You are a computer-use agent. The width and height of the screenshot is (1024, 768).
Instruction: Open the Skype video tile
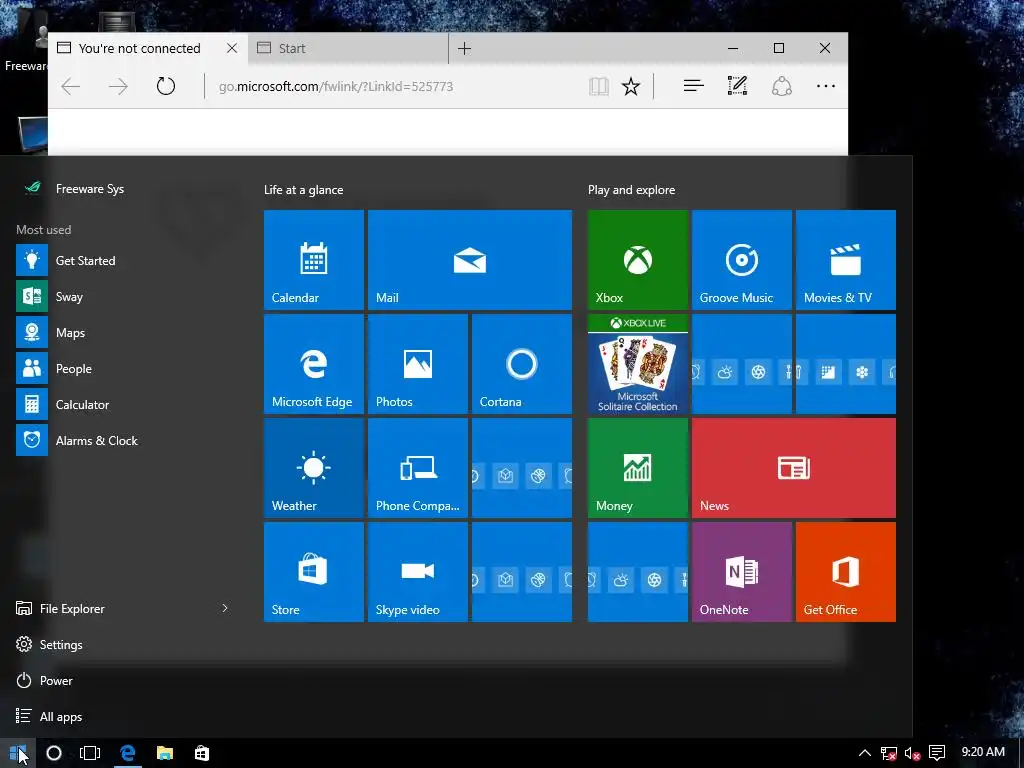pyautogui.click(x=417, y=571)
